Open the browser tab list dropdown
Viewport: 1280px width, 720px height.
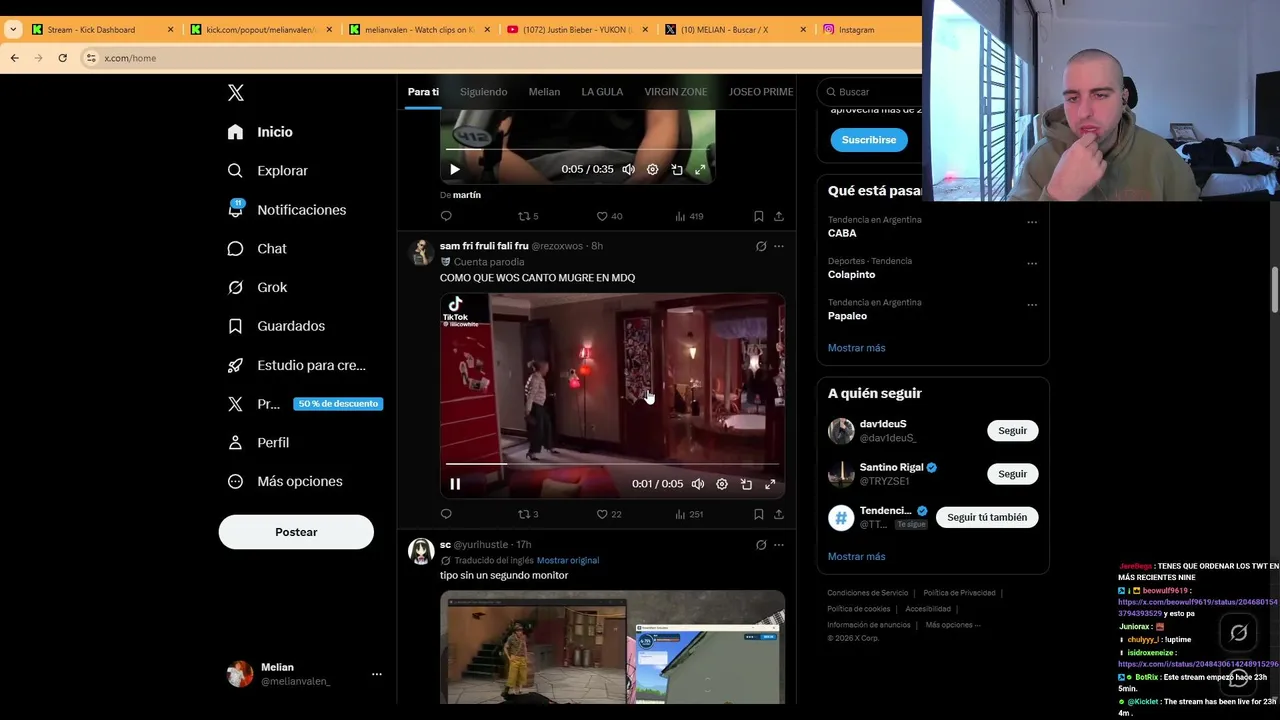13,29
